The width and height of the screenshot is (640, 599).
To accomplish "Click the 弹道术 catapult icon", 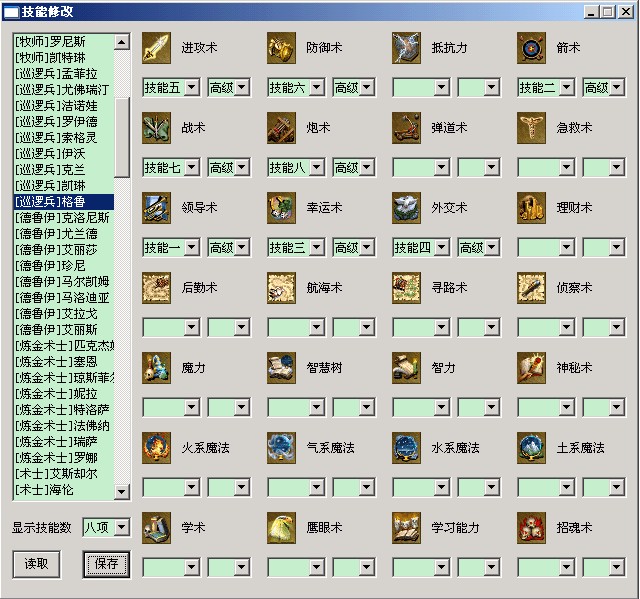I will point(406,128).
